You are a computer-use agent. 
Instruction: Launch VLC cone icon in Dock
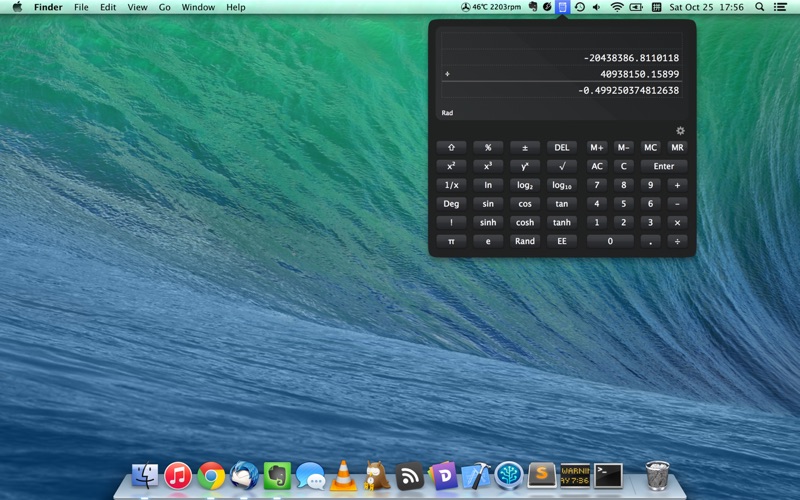click(343, 476)
